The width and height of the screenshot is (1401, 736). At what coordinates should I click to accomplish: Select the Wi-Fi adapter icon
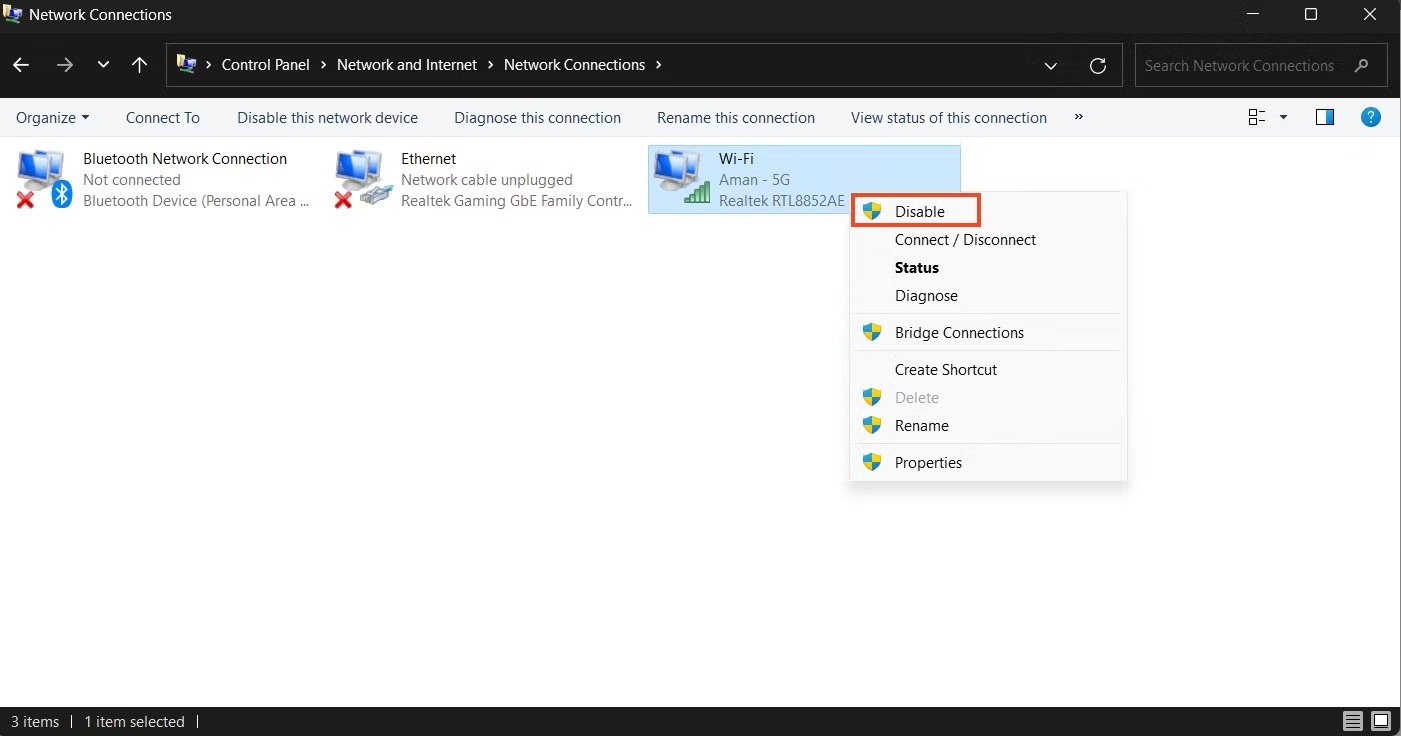[681, 178]
